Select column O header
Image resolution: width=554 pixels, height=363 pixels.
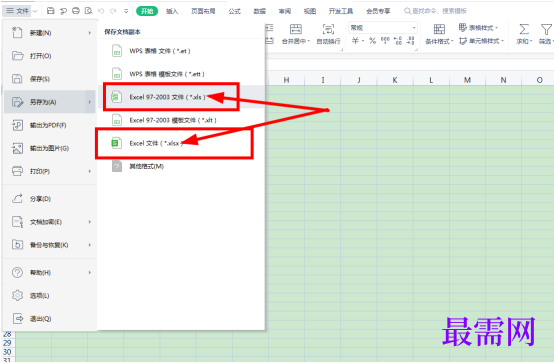tap(539, 80)
